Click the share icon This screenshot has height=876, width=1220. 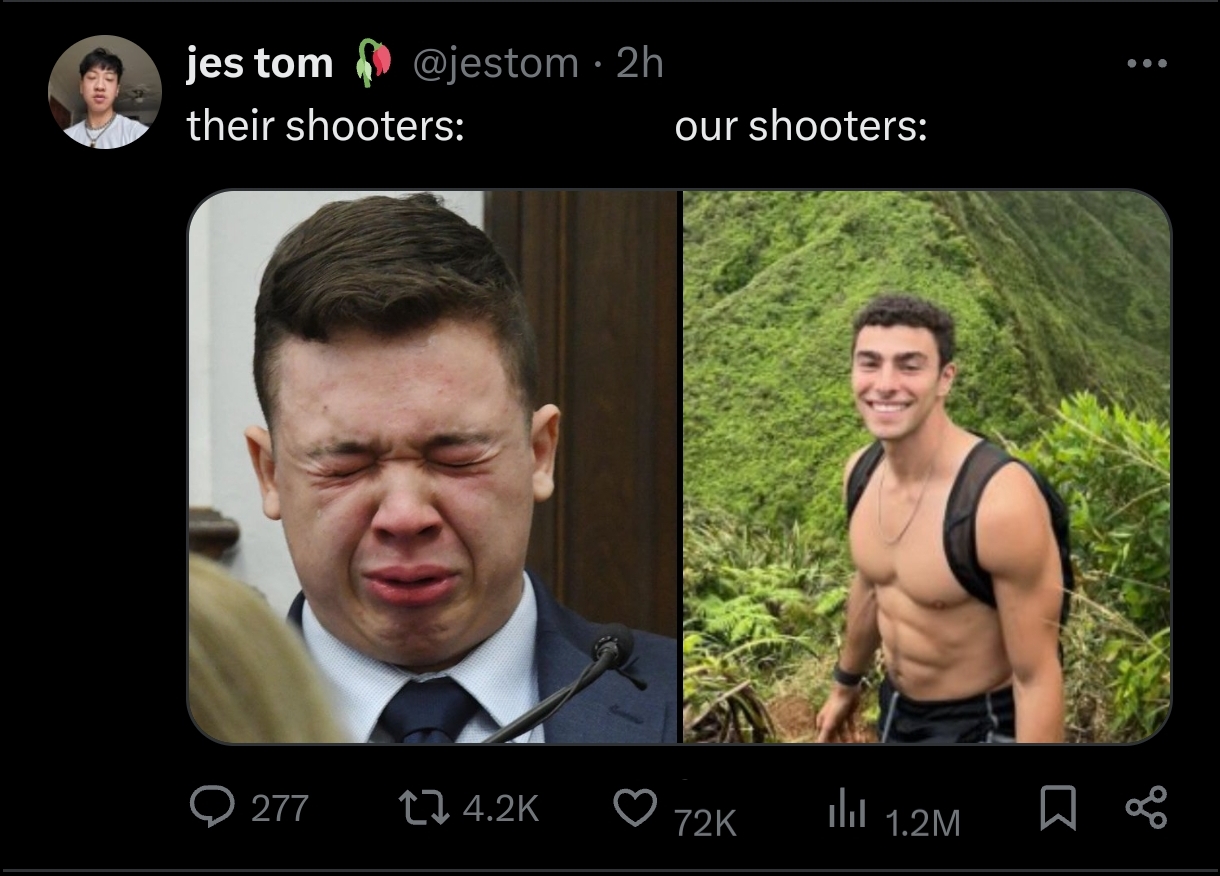(x=1145, y=808)
